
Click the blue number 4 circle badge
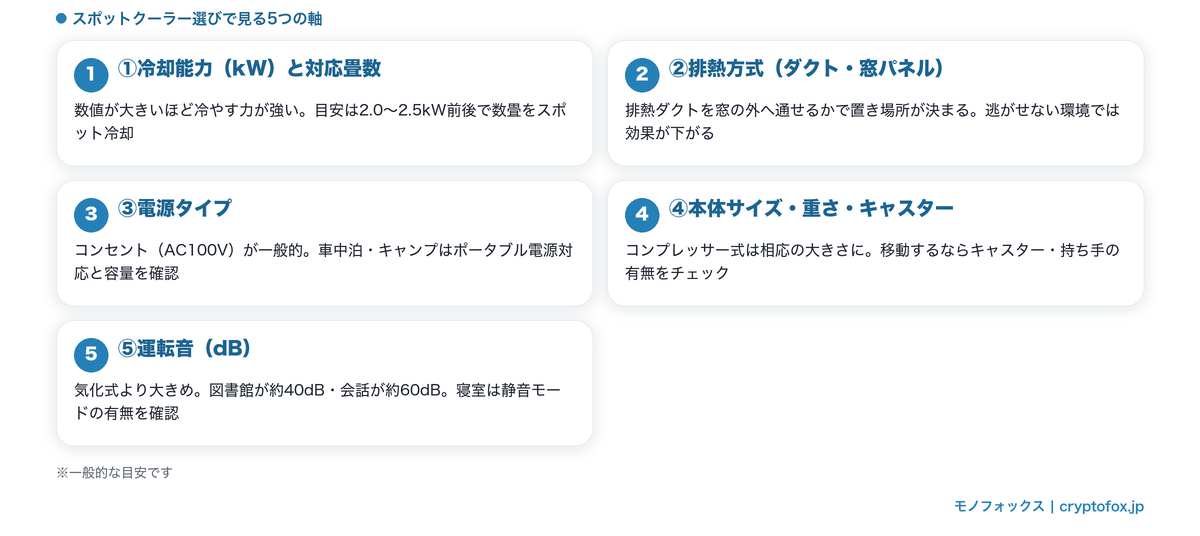pyautogui.click(x=642, y=214)
